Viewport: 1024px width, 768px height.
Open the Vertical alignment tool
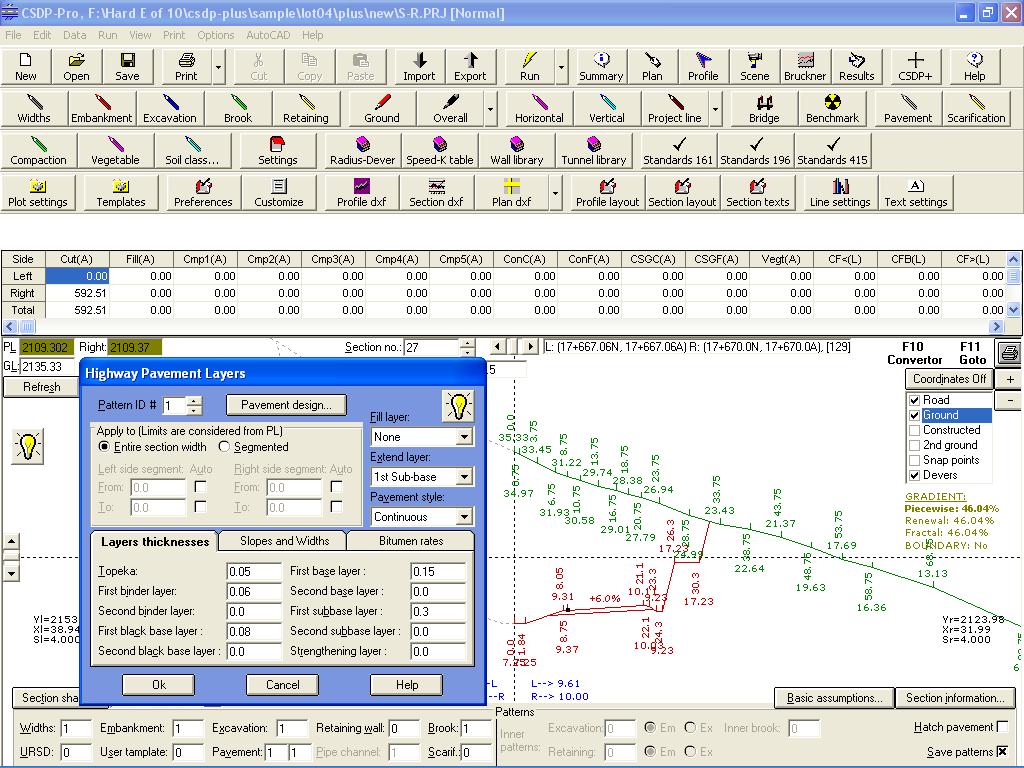[x=607, y=108]
